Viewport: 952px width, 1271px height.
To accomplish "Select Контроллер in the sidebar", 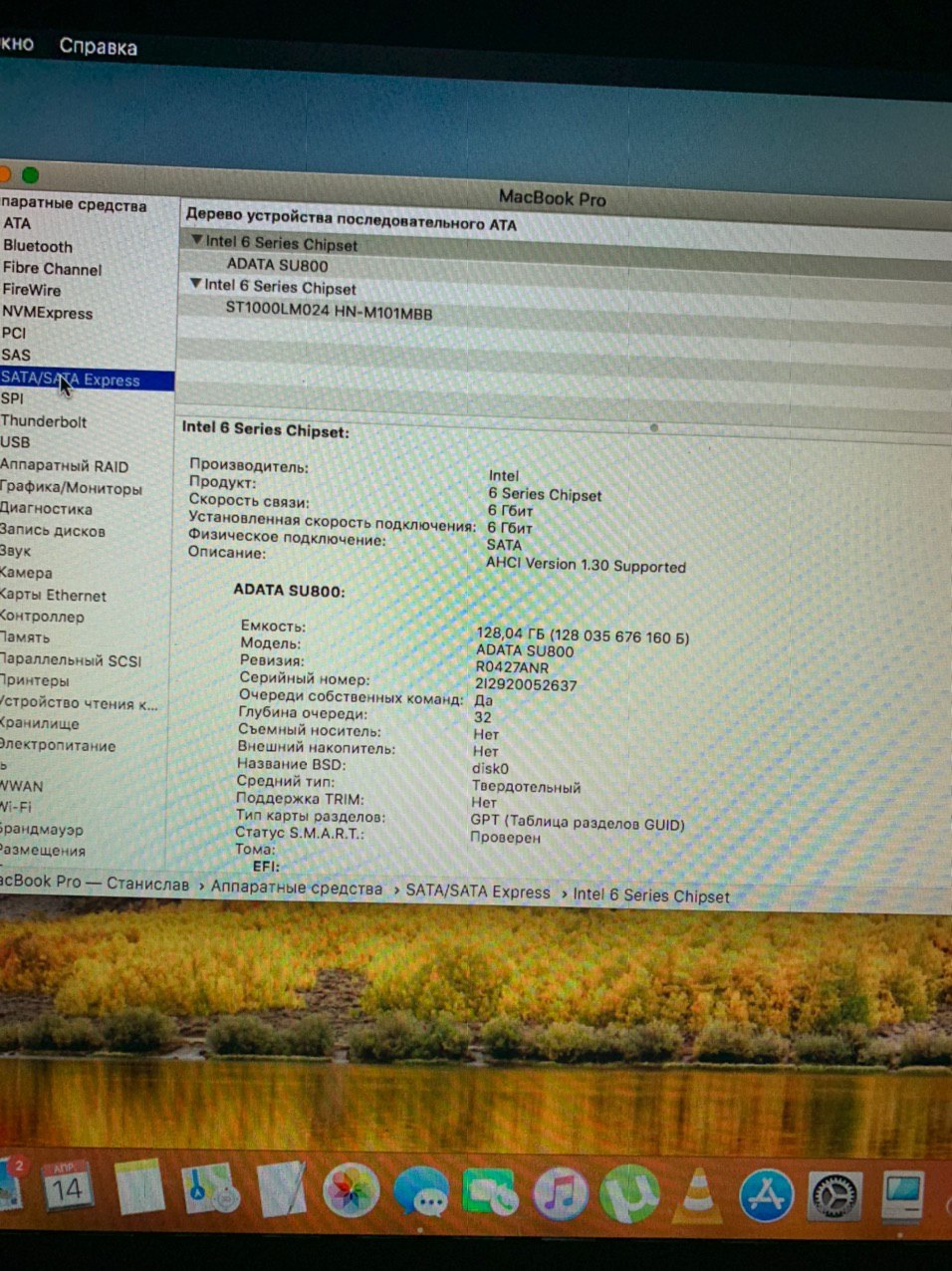I will coord(42,617).
